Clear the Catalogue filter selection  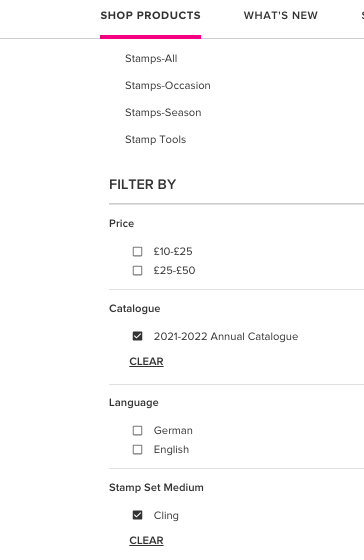[x=146, y=361]
